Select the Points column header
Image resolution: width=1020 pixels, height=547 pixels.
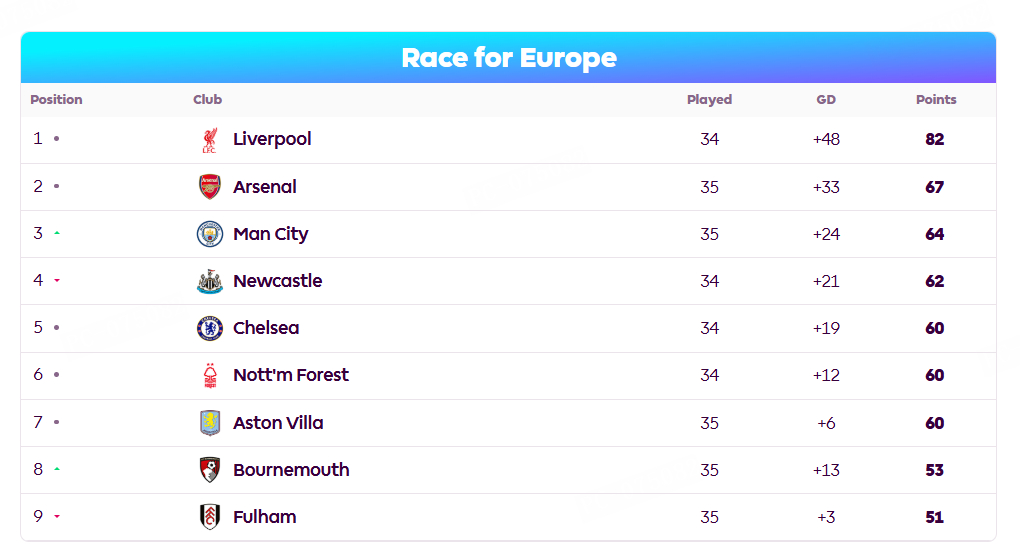(x=936, y=100)
